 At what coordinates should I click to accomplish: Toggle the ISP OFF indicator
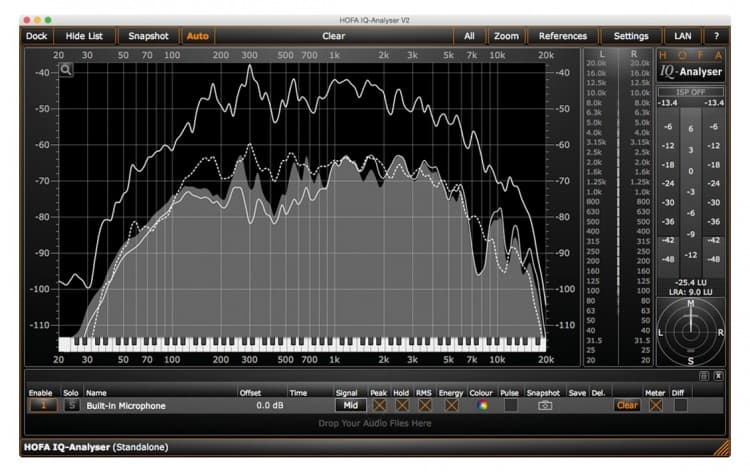click(x=691, y=92)
